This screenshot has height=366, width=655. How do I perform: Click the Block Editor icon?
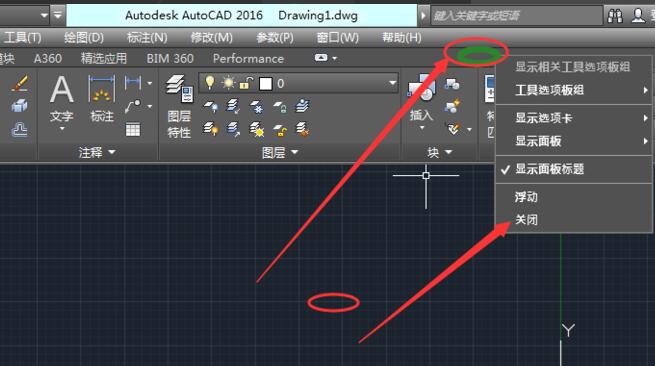[x=452, y=107]
